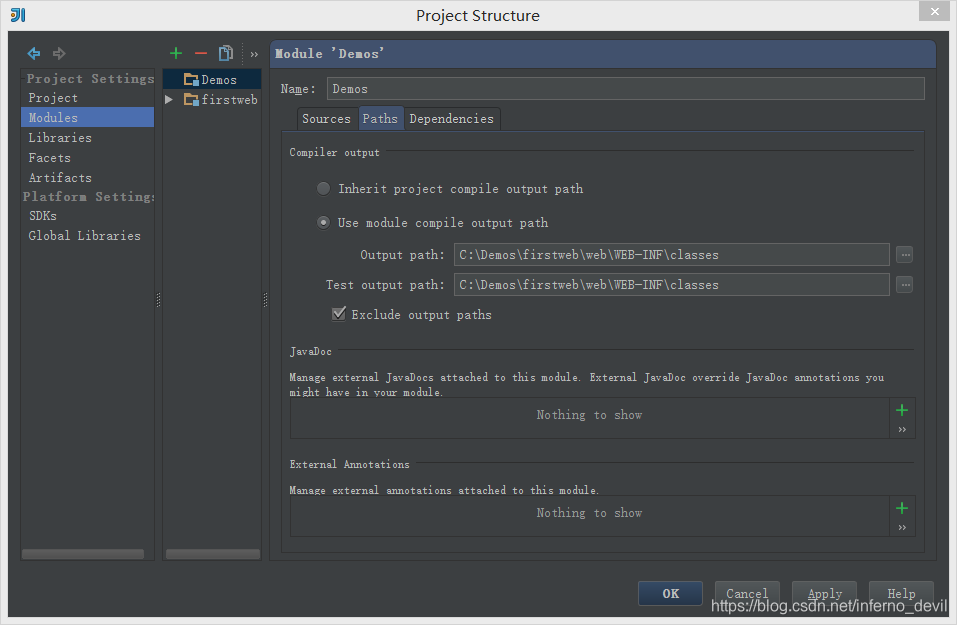Add an external JavaDoc with the plus icon

902,410
